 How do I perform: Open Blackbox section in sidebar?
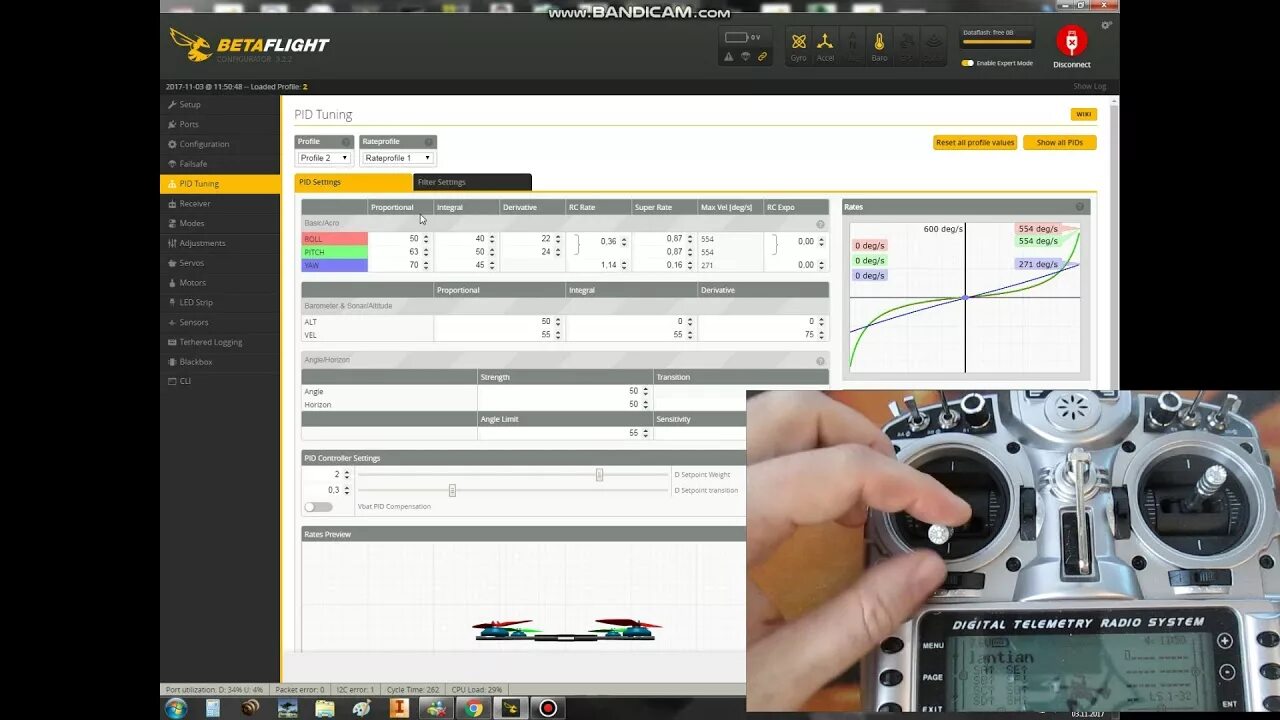220,362
